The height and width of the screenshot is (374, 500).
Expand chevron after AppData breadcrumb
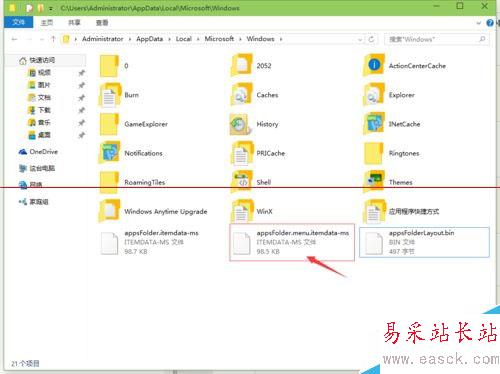[169, 39]
